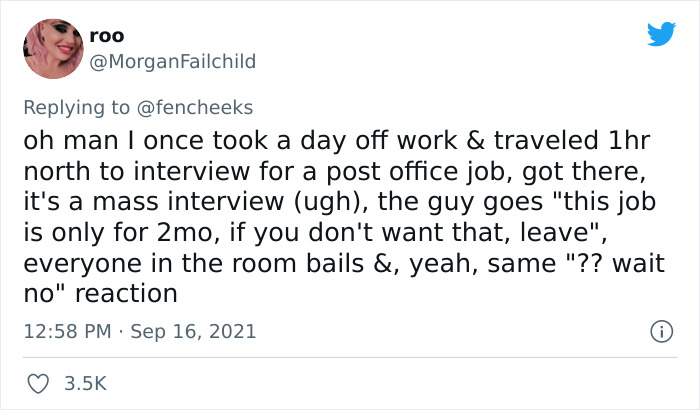View the 3.5K likes count

click(84, 382)
